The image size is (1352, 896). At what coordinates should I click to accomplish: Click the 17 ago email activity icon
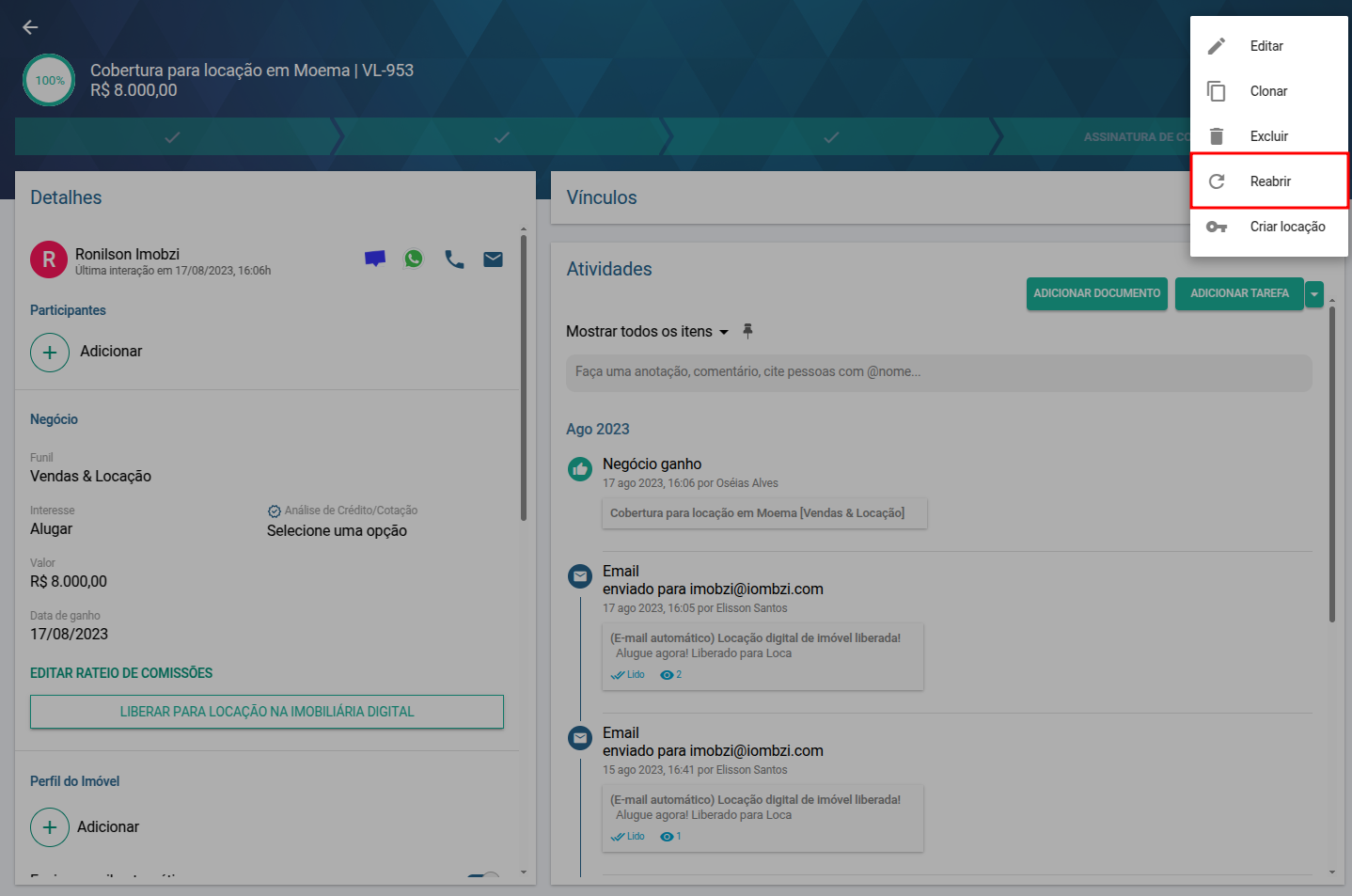[580, 576]
